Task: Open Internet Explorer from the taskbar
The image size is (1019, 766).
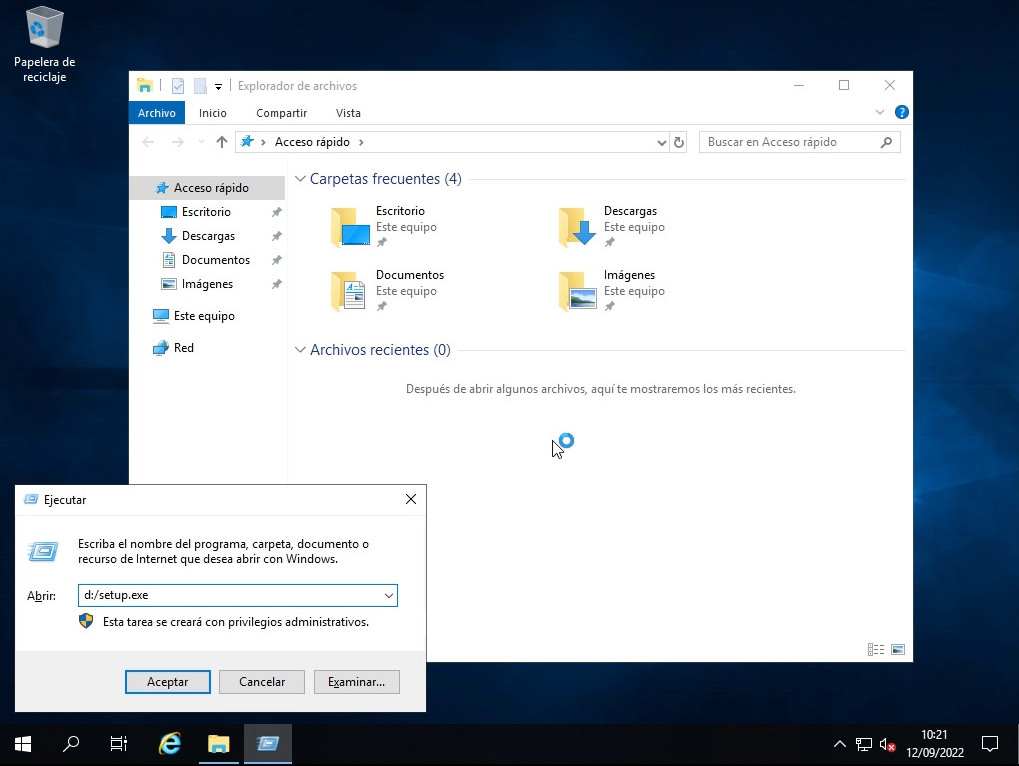Action: point(170,744)
